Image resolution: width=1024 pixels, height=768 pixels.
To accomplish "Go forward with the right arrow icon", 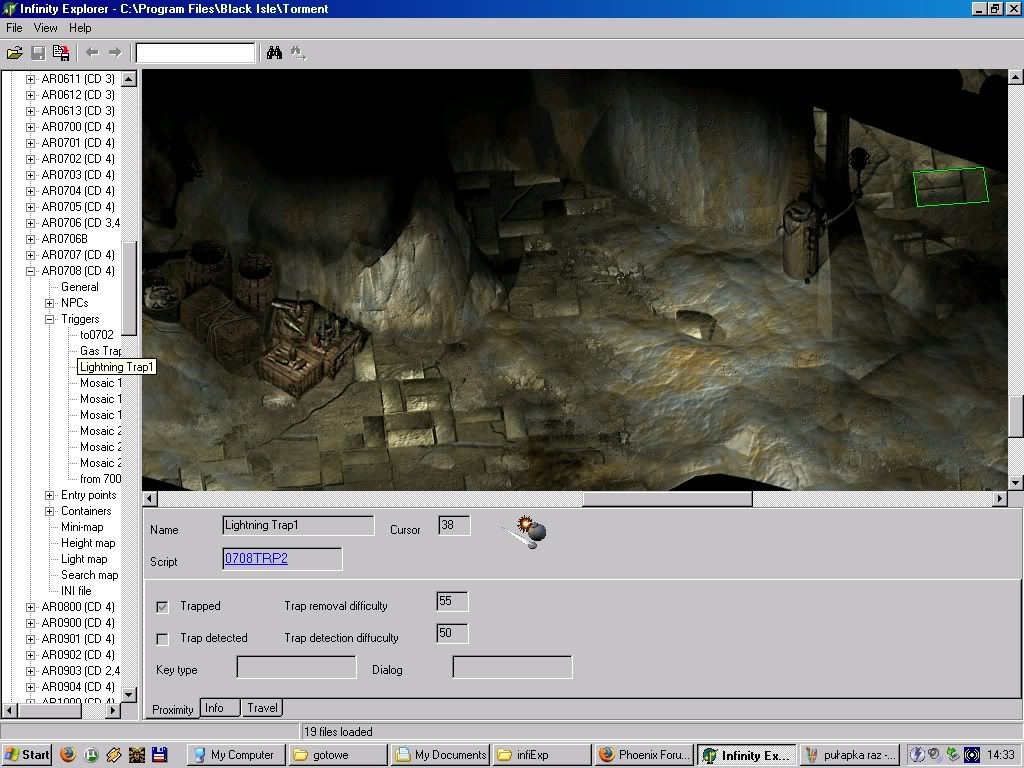I will [x=115, y=52].
